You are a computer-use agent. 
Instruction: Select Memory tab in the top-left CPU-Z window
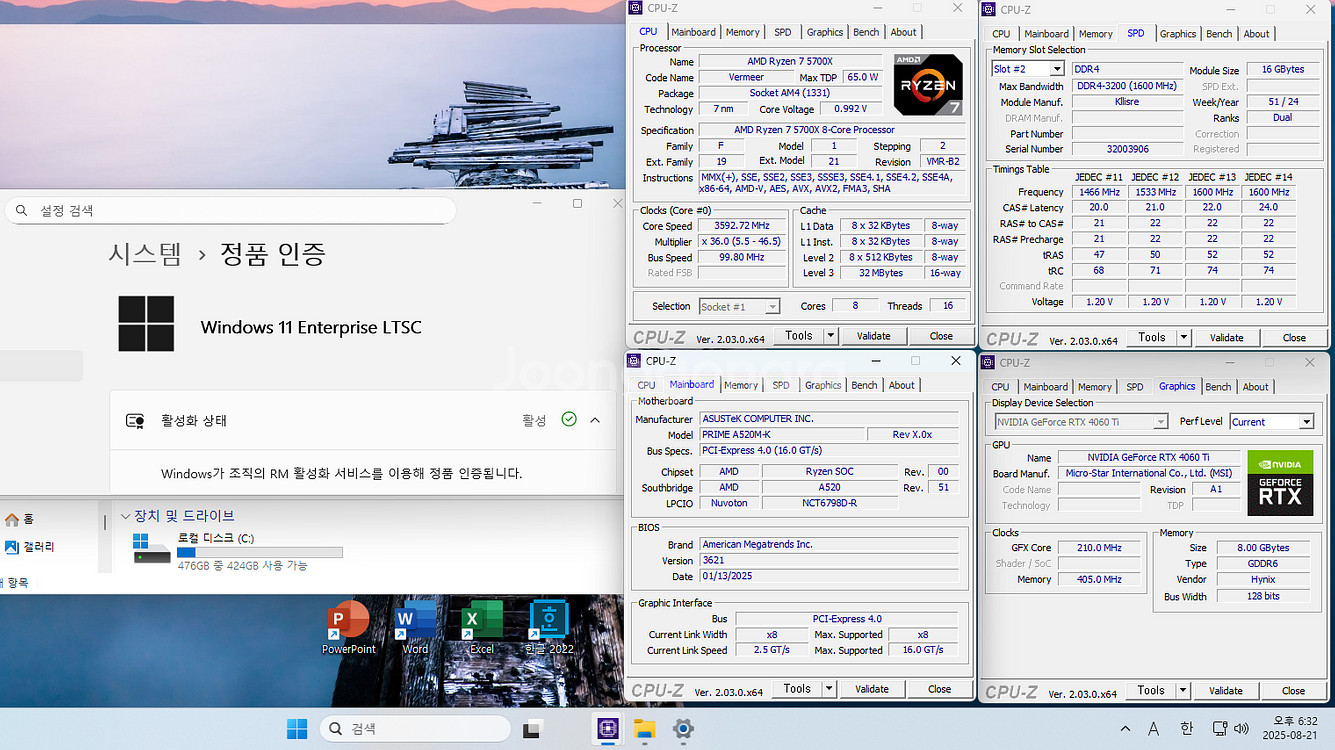pos(743,32)
